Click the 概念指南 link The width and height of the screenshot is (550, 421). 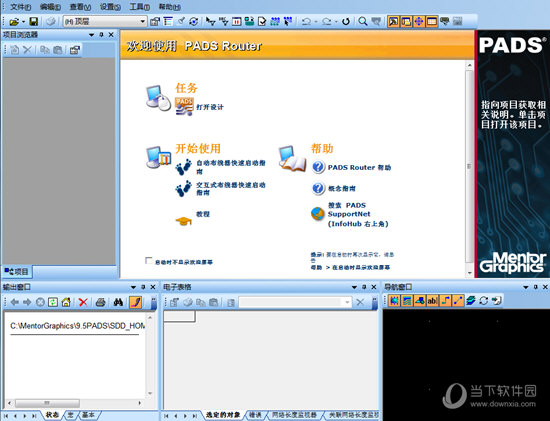(x=342, y=189)
